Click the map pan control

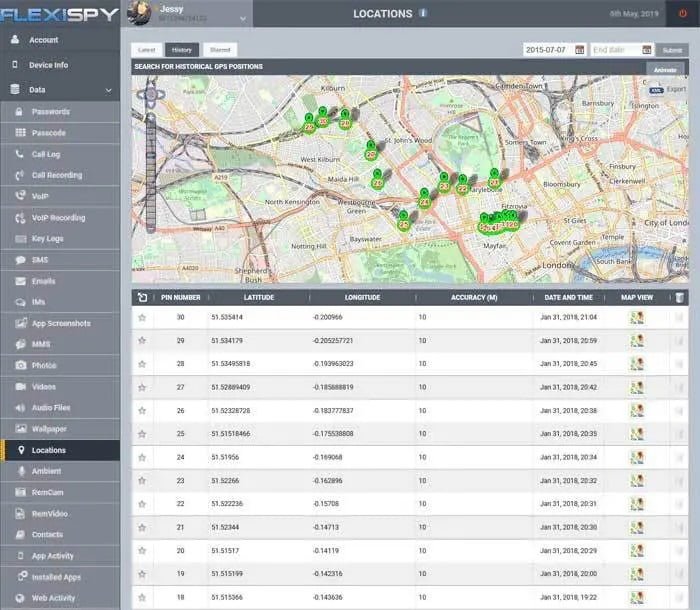click(x=151, y=95)
